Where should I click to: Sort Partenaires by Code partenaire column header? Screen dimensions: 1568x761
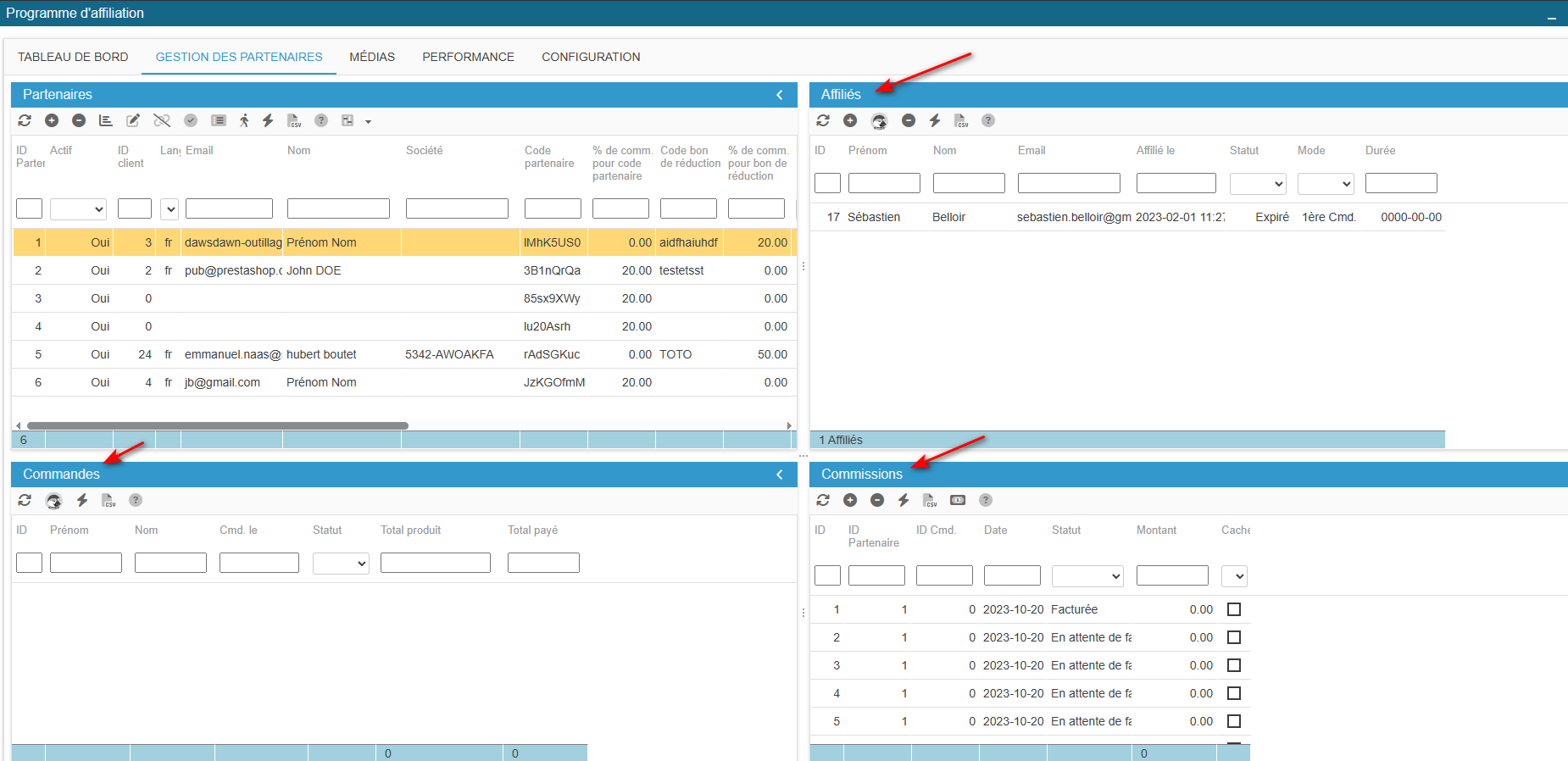tap(549, 157)
